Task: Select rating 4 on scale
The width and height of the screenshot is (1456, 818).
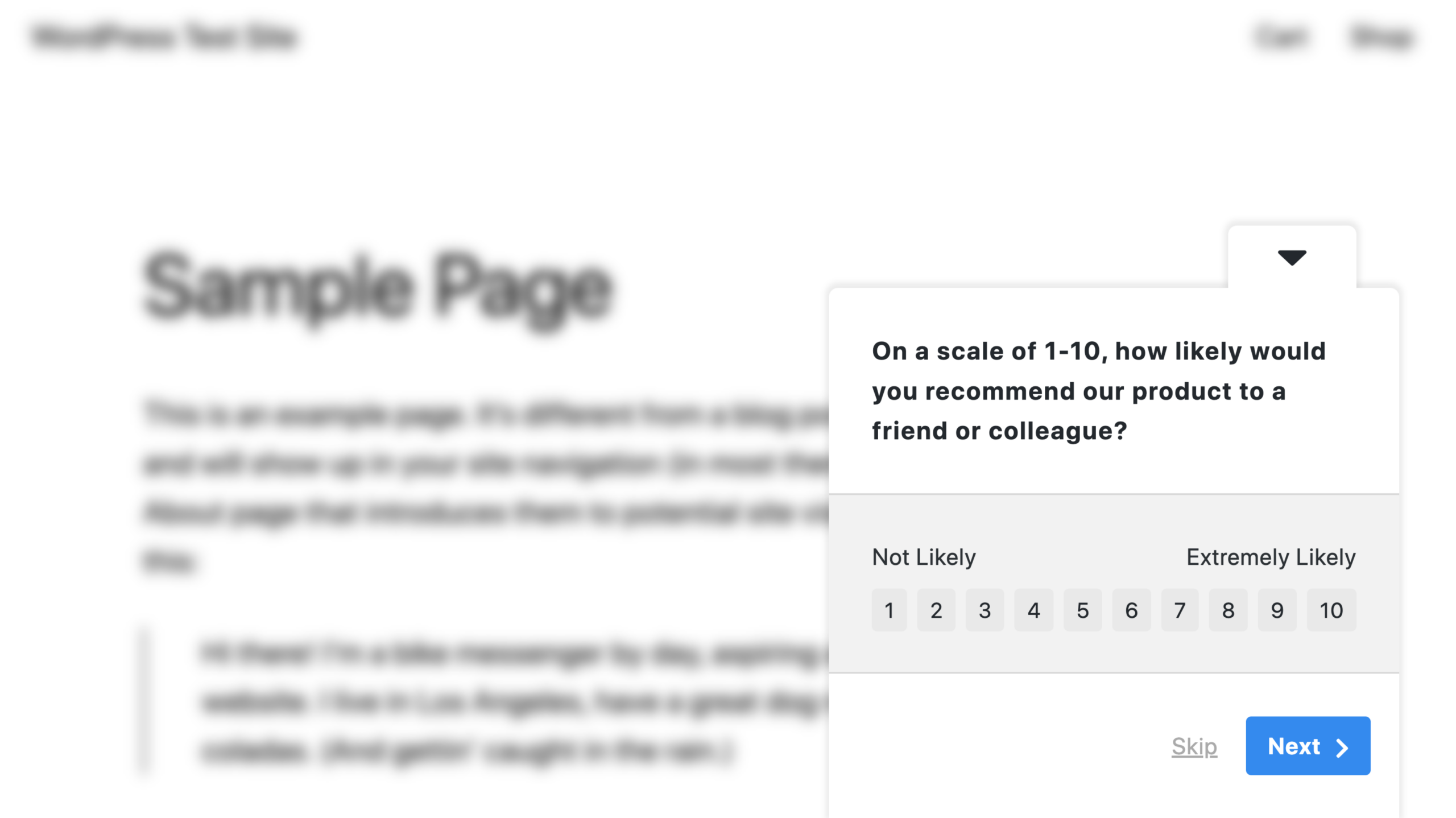Action: point(1033,610)
